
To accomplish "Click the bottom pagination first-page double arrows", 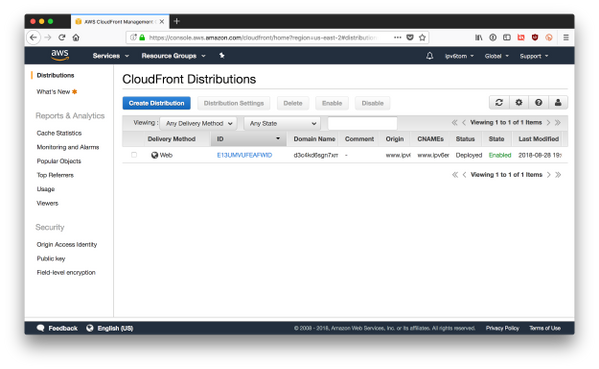I will coord(455,175).
